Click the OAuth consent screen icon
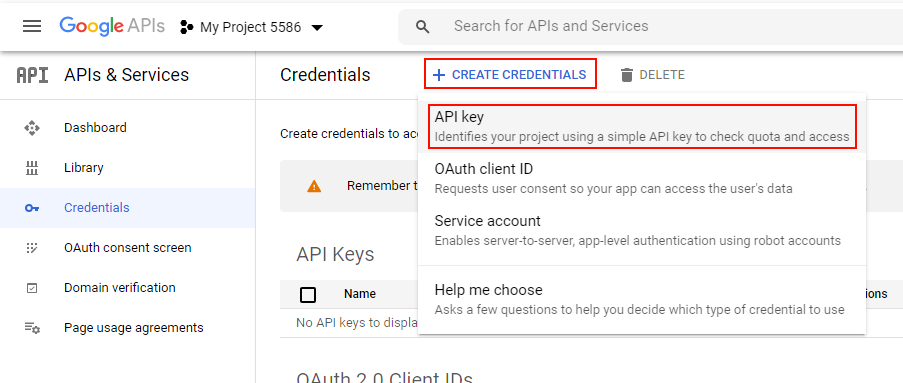The image size is (903, 383). (32, 248)
